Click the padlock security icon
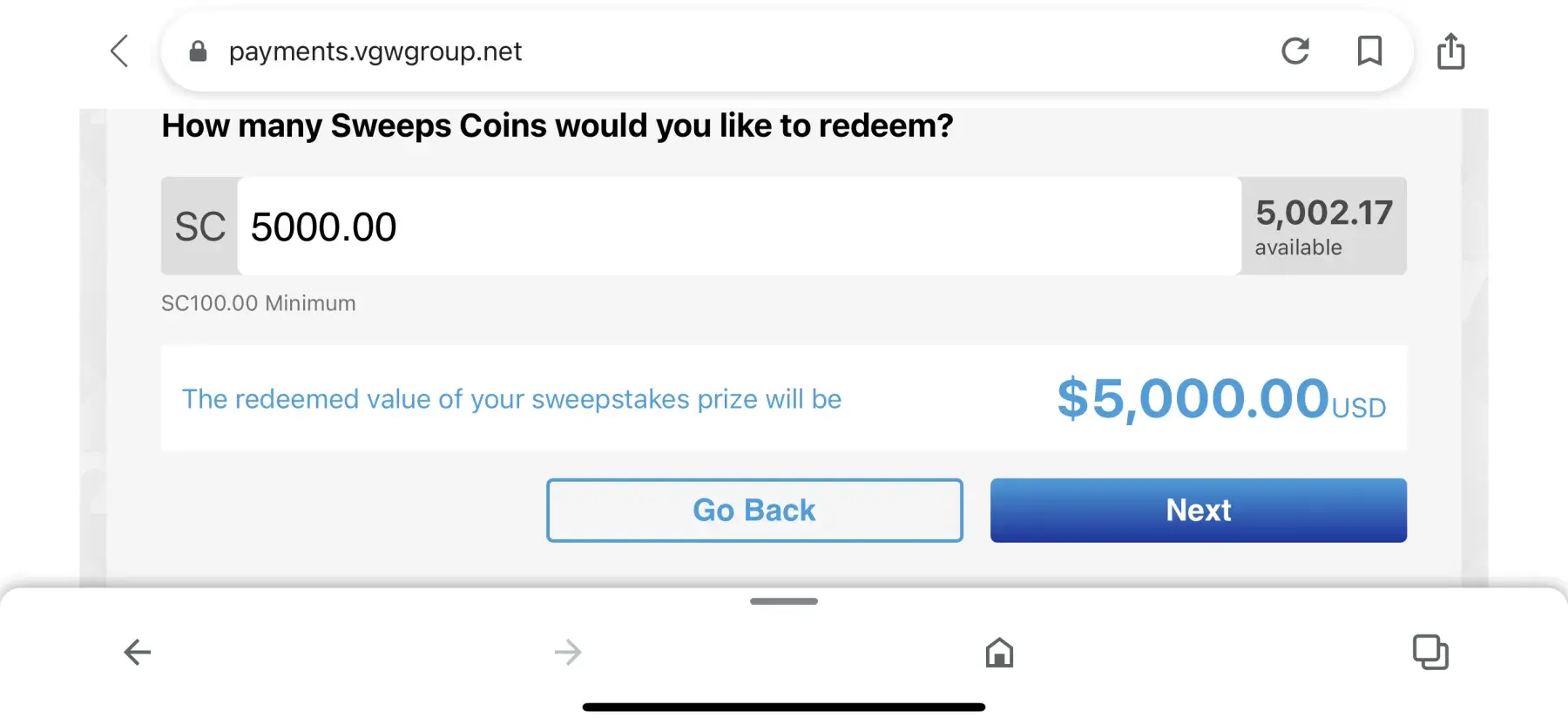The width and height of the screenshot is (1568, 725). [199, 52]
